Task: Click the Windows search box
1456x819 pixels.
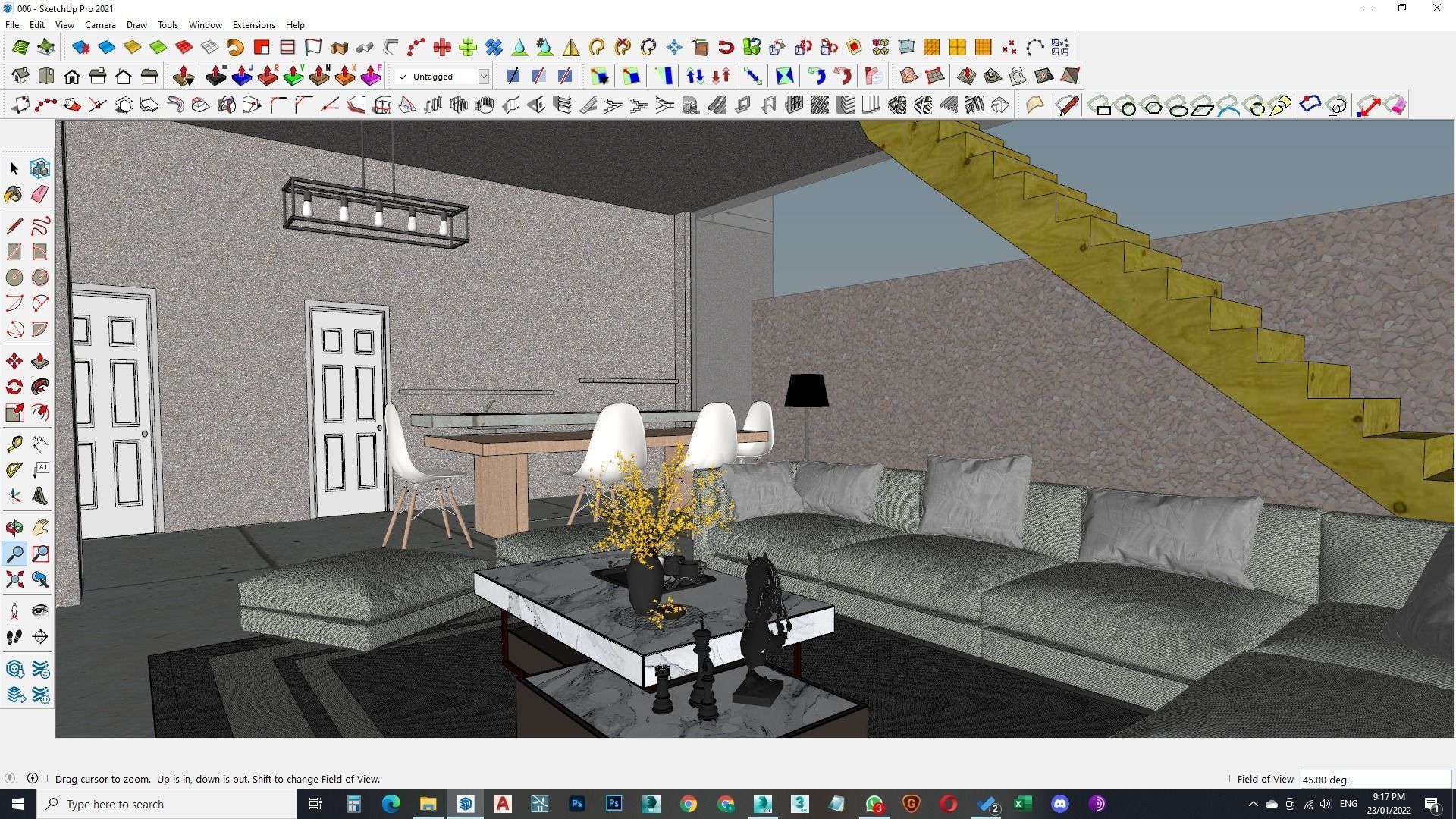Action: pyautogui.click(x=167, y=805)
